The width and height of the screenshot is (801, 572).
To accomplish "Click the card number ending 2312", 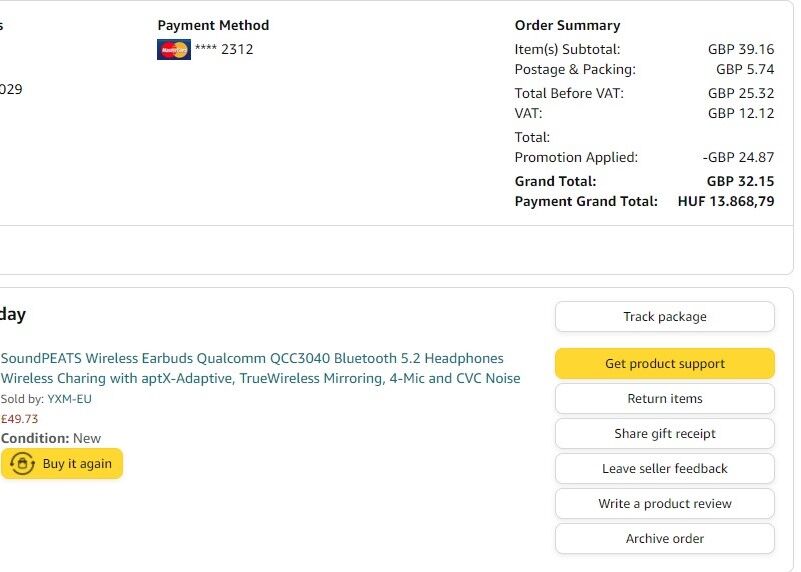I will 224,49.
